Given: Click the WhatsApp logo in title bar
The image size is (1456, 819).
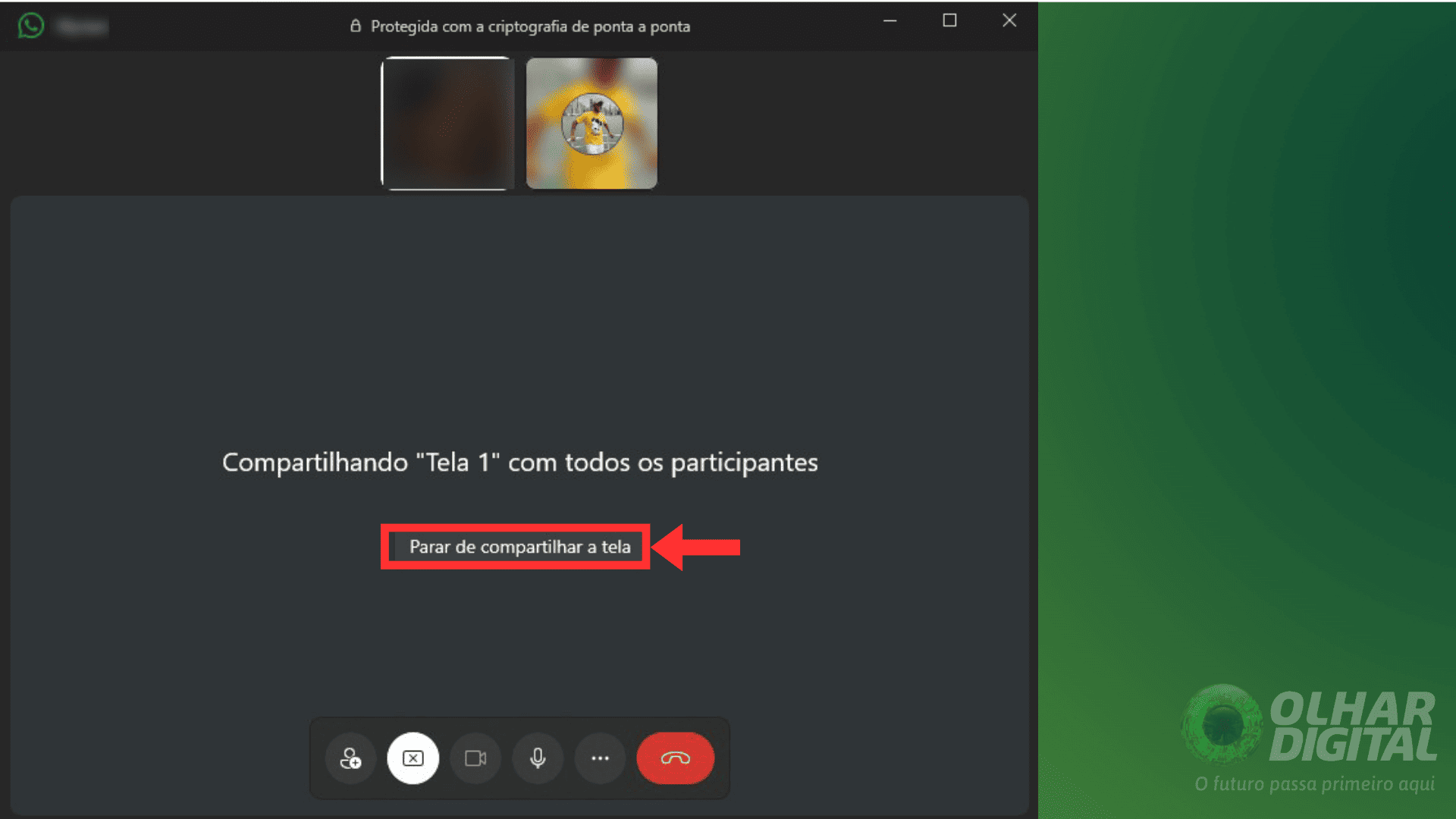Looking at the screenshot, I should coord(31,26).
